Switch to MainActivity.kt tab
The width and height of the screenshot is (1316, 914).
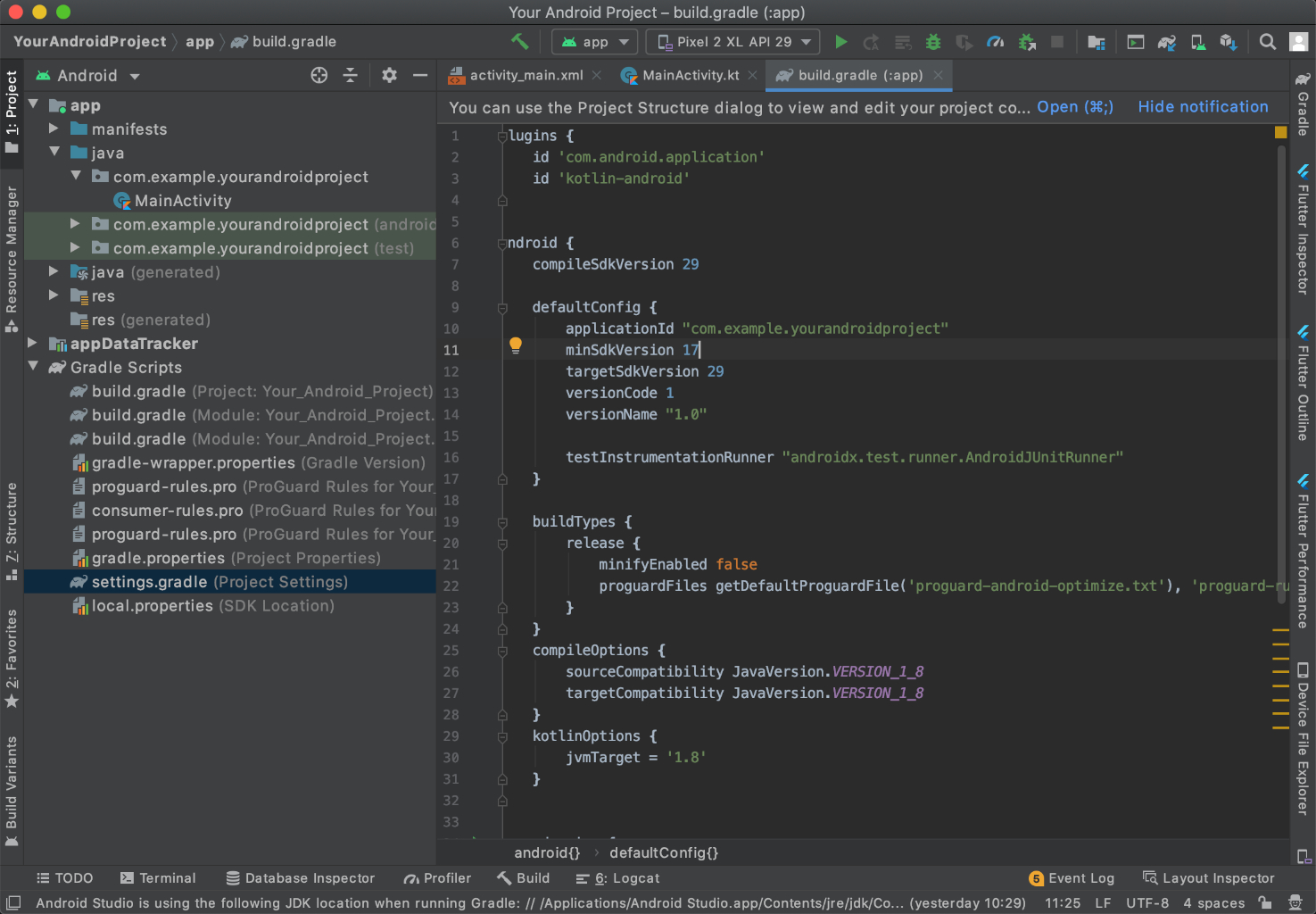point(691,75)
